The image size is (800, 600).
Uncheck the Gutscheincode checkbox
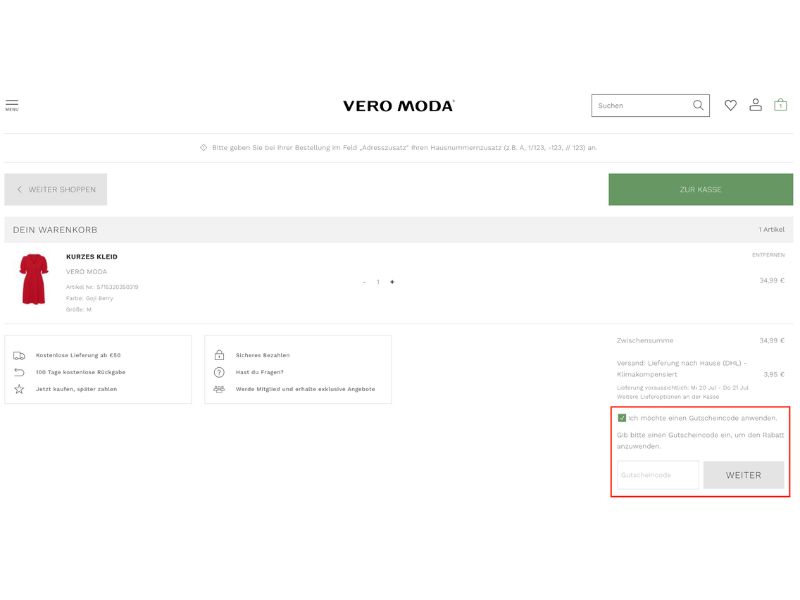click(622, 418)
